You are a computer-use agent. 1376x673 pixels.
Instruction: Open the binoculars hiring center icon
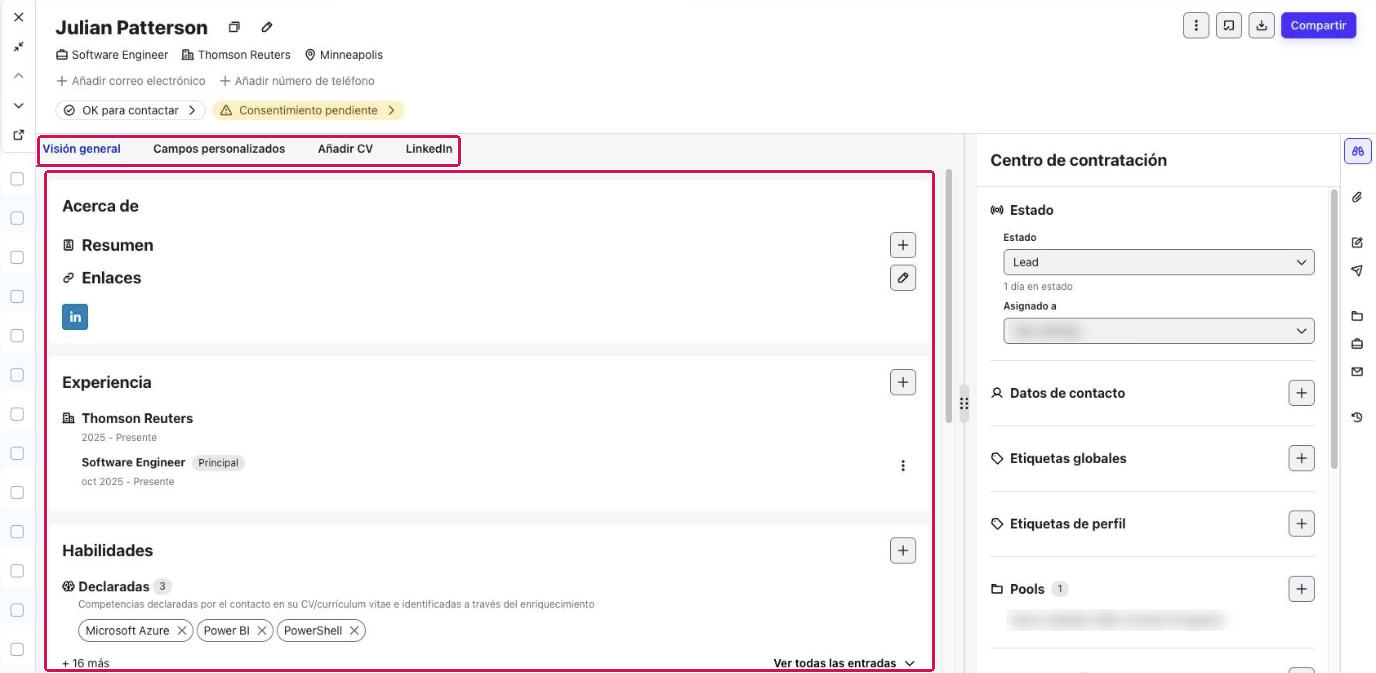(1357, 151)
